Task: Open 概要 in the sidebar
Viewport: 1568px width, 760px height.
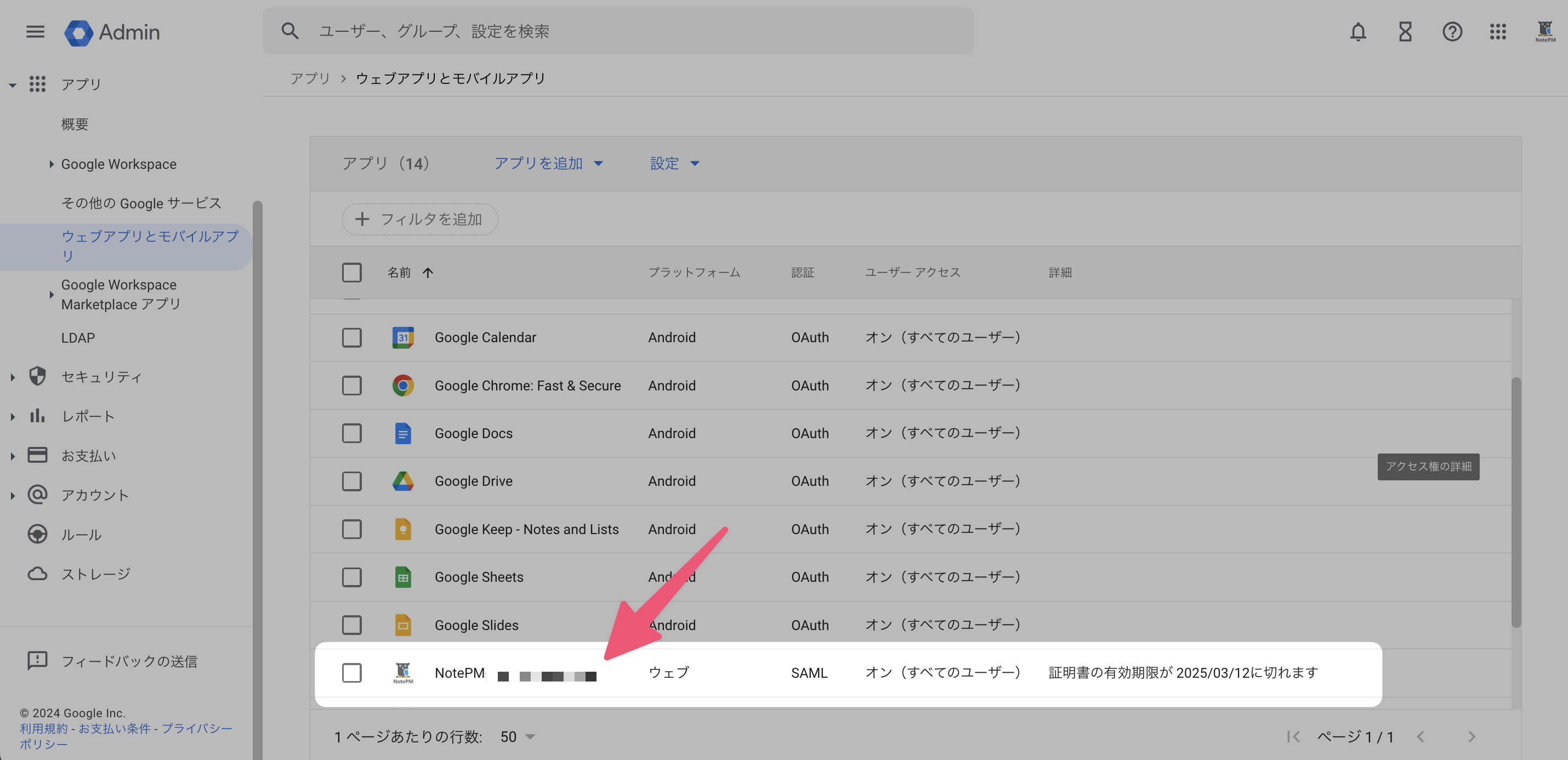Action: (x=75, y=124)
